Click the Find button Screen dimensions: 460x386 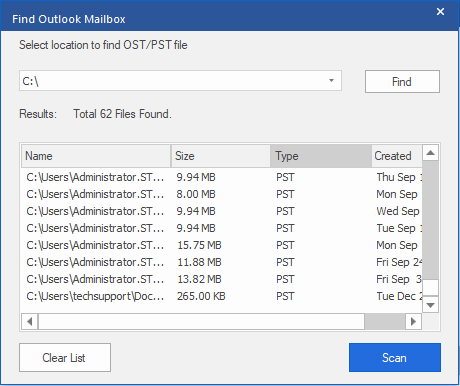click(402, 81)
